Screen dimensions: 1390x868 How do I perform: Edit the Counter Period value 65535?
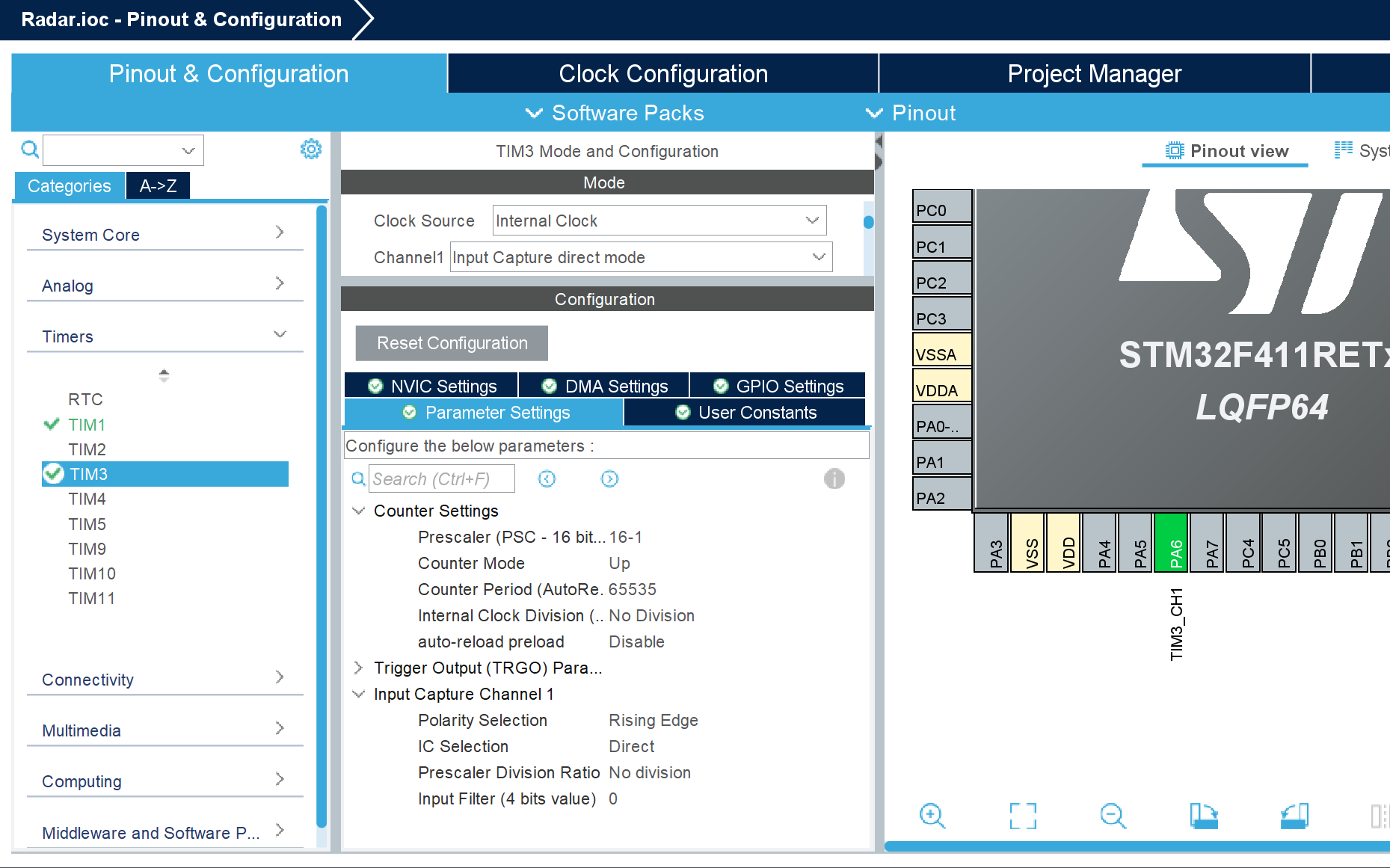click(x=633, y=589)
